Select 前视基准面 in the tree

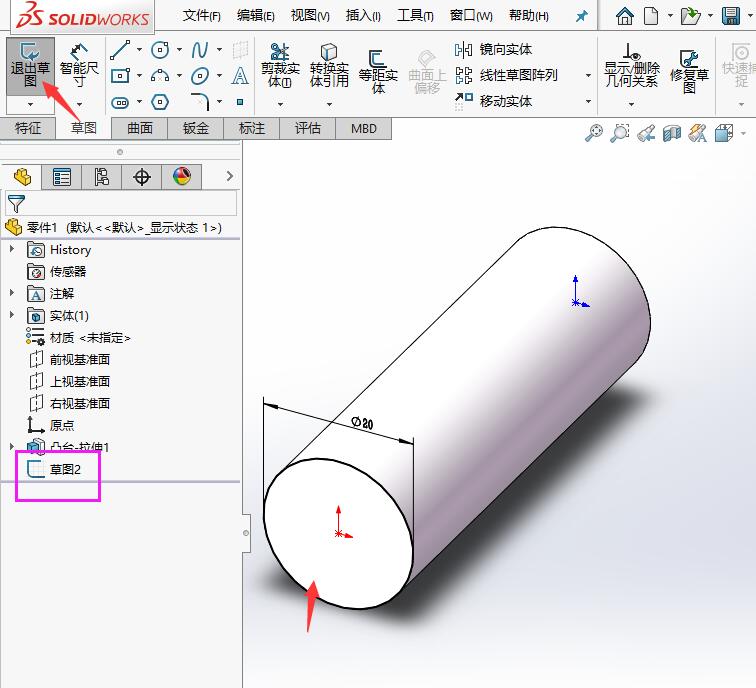pos(69,359)
